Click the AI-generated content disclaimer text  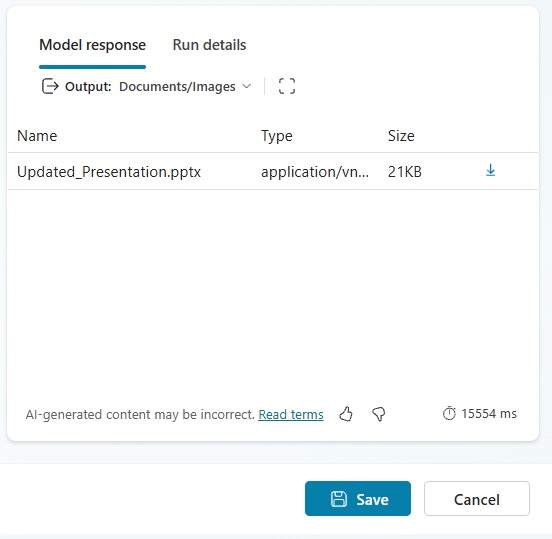click(x=140, y=414)
